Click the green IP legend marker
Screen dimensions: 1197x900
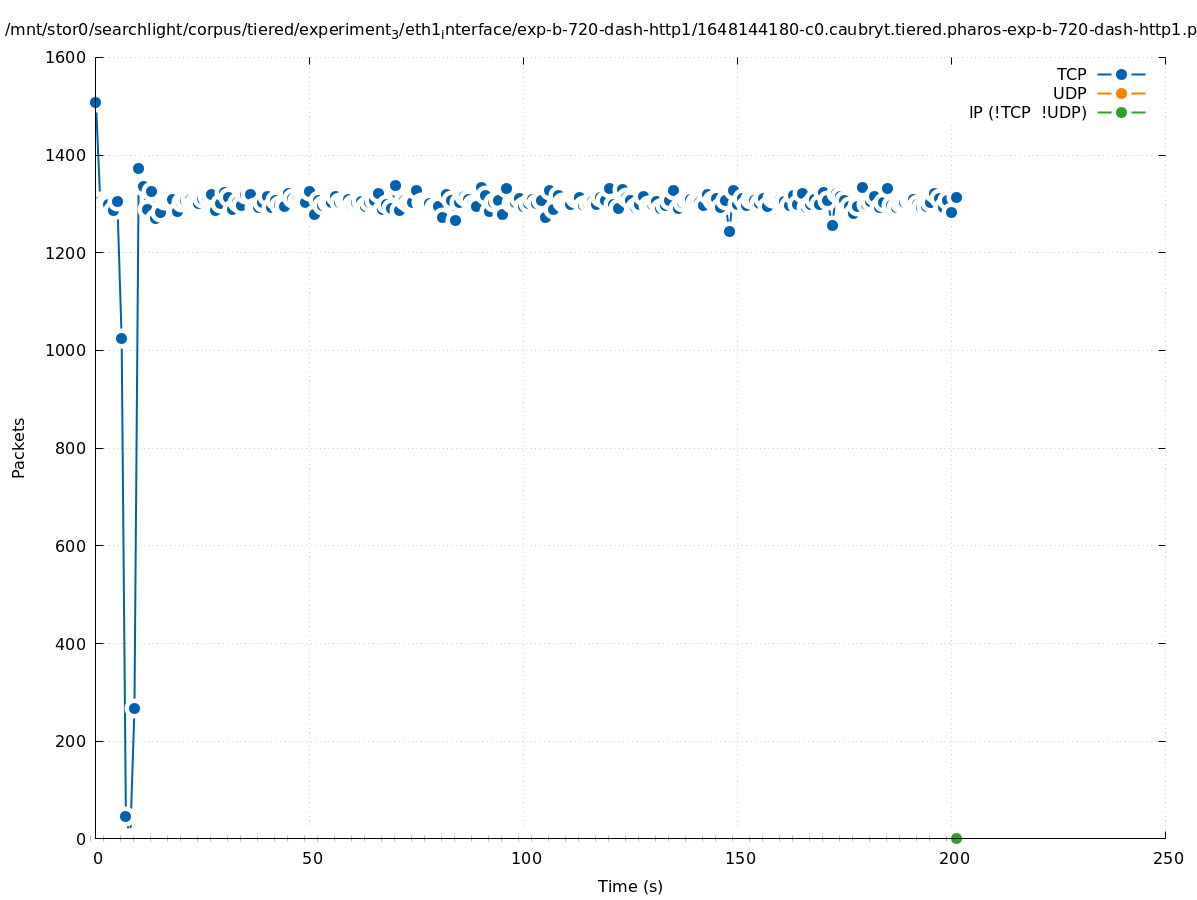[1121, 112]
